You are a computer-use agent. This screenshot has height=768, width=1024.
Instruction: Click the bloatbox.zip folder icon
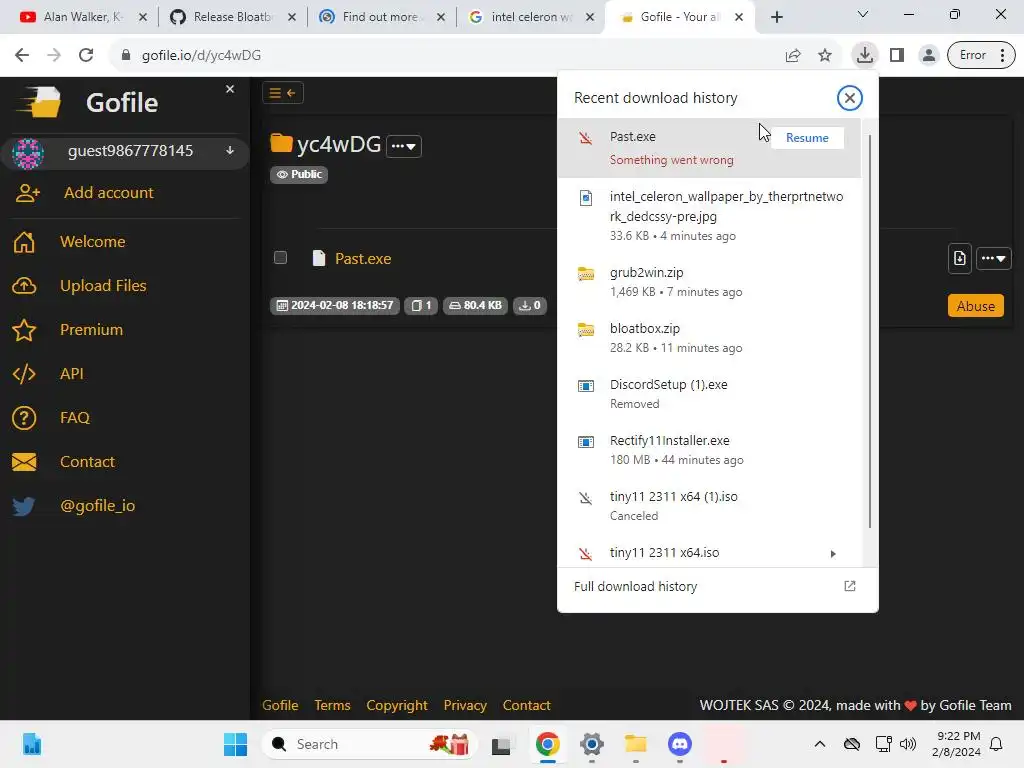pyautogui.click(x=586, y=330)
